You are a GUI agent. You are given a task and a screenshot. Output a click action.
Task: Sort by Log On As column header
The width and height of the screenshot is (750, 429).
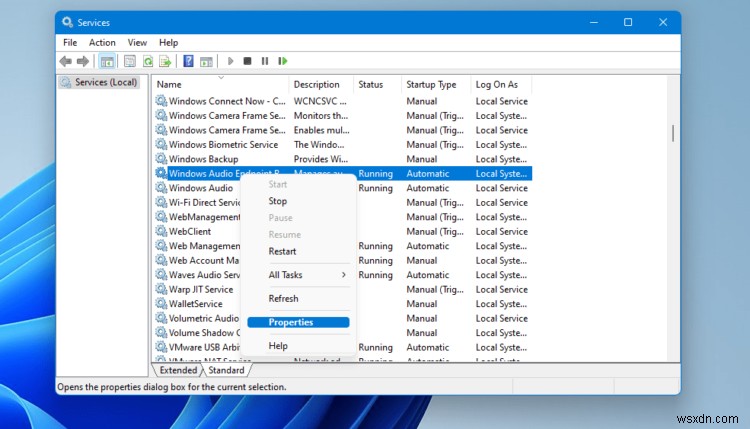click(x=496, y=85)
